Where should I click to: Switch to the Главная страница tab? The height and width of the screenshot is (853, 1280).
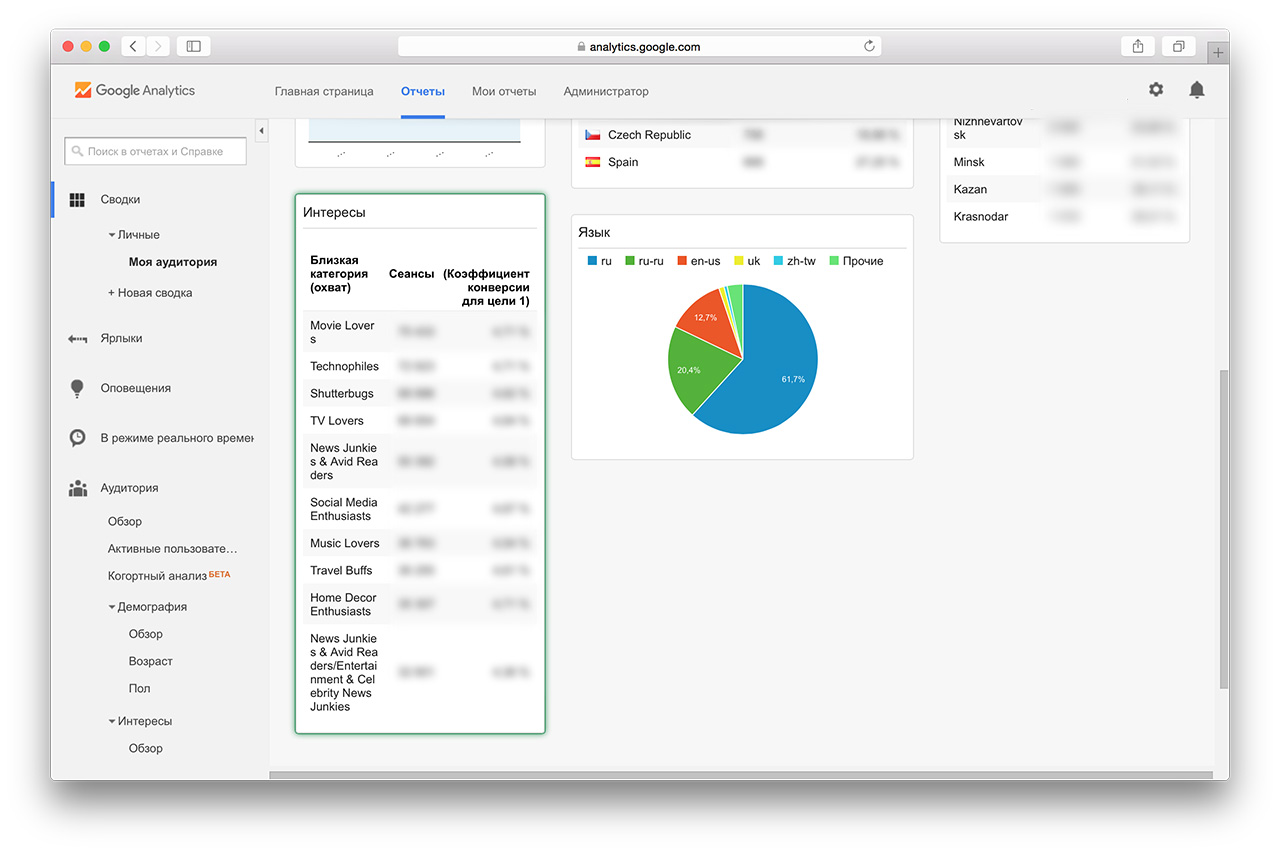tap(324, 91)
